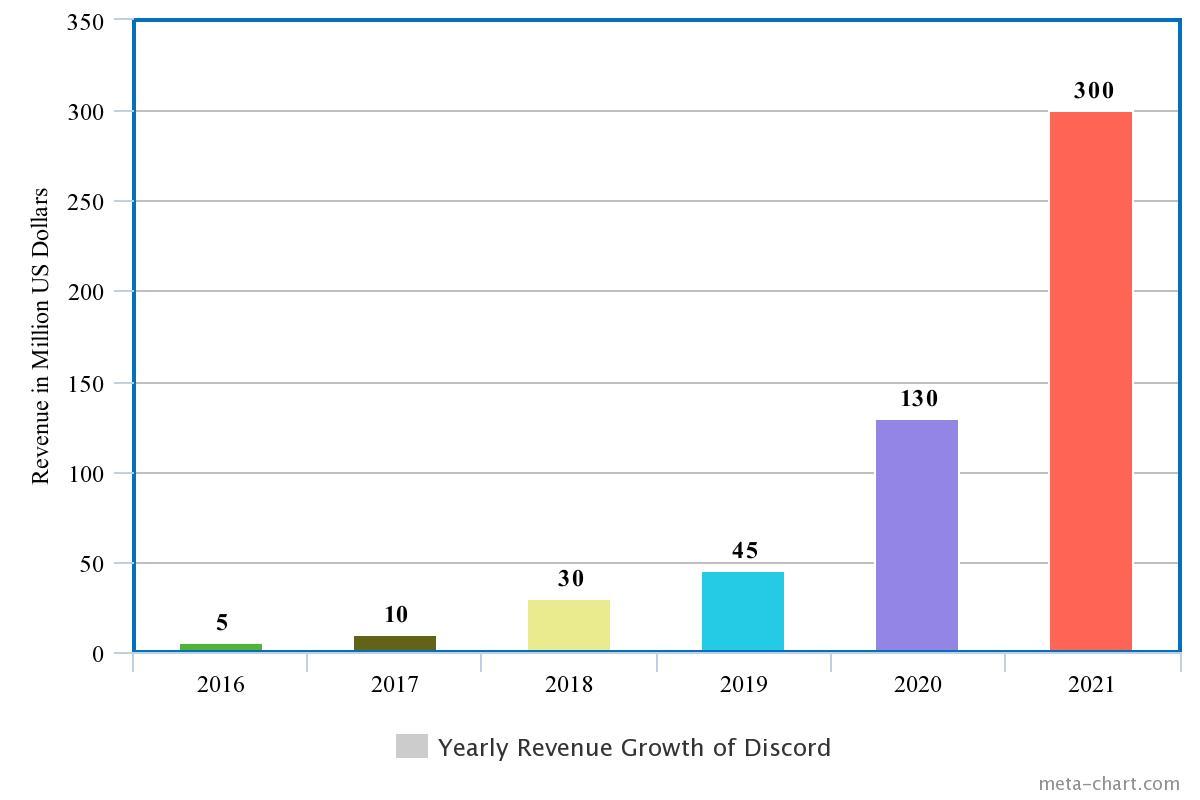Screen dimensions: 1200x800
Task: Click the red 2021 revenue bar
Action: (1091, 381)
